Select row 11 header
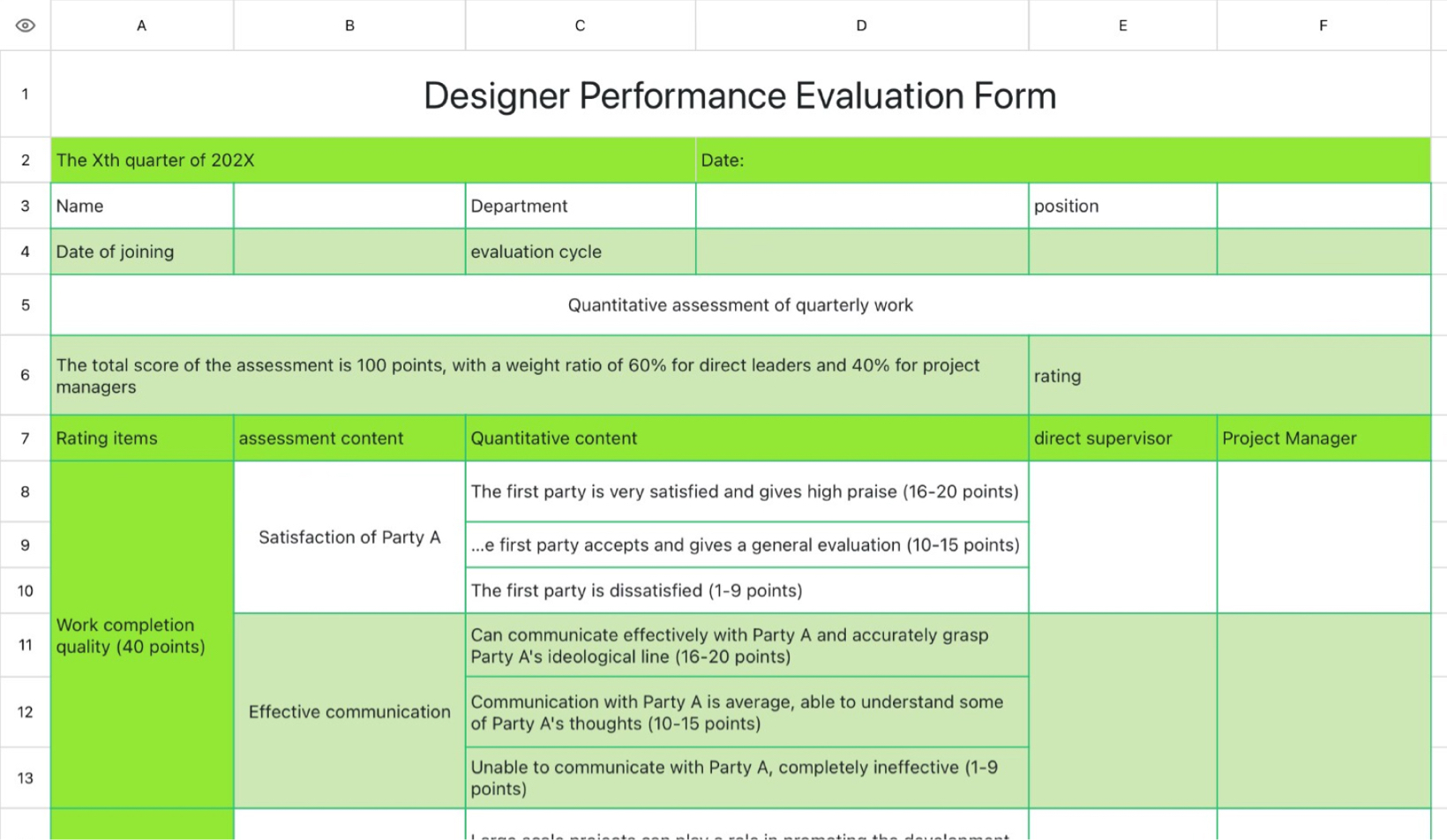The width and height of the screenshot is (1447, 840). click(26, 645)
